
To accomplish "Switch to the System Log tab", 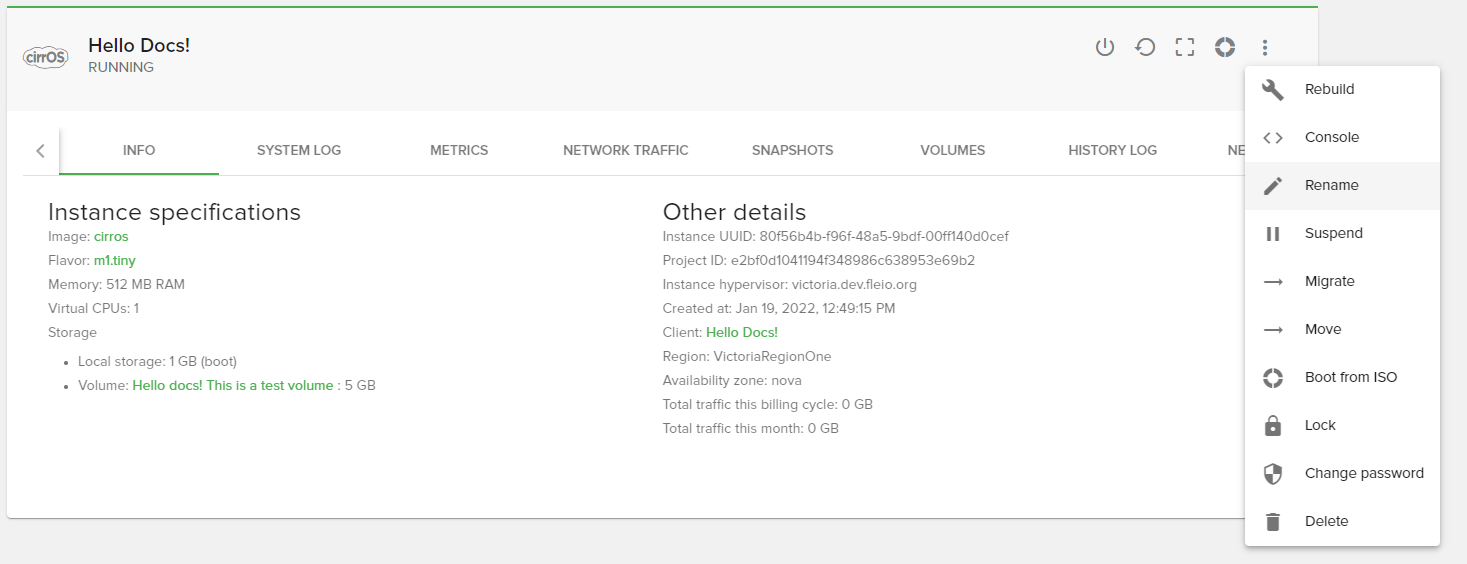I will pos(299,150).
